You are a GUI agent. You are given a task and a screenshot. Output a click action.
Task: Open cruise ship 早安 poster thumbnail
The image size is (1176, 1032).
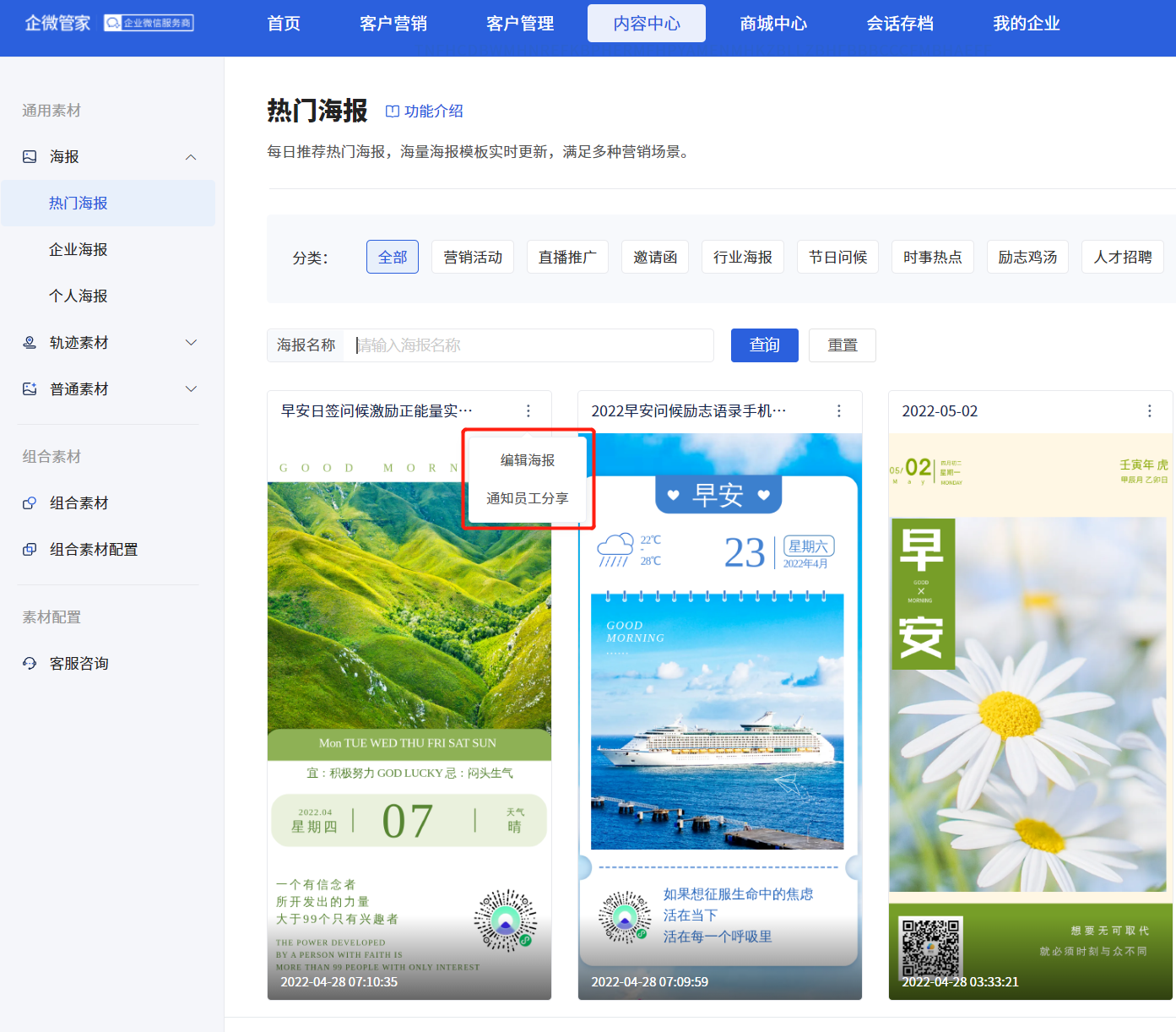(720, 718)
